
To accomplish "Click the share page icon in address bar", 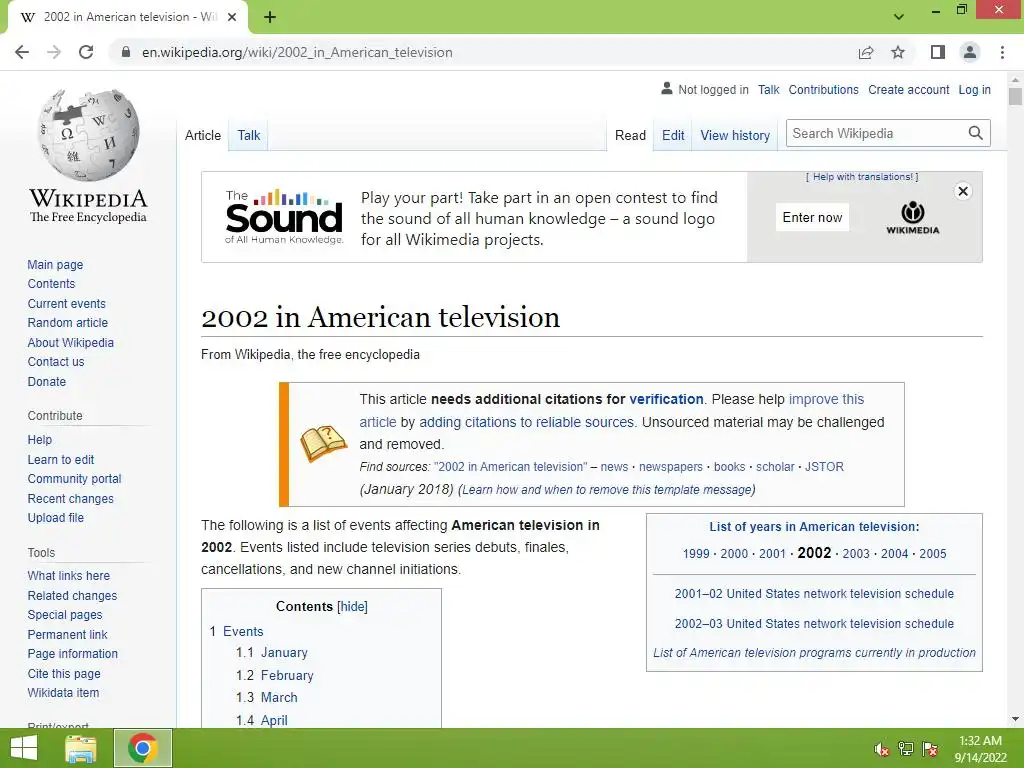I will point(866,52).
